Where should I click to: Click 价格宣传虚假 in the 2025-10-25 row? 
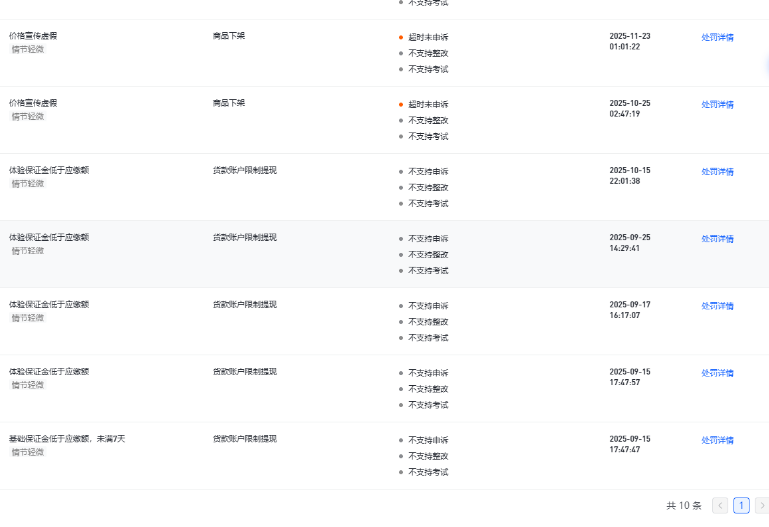point(33,102)
